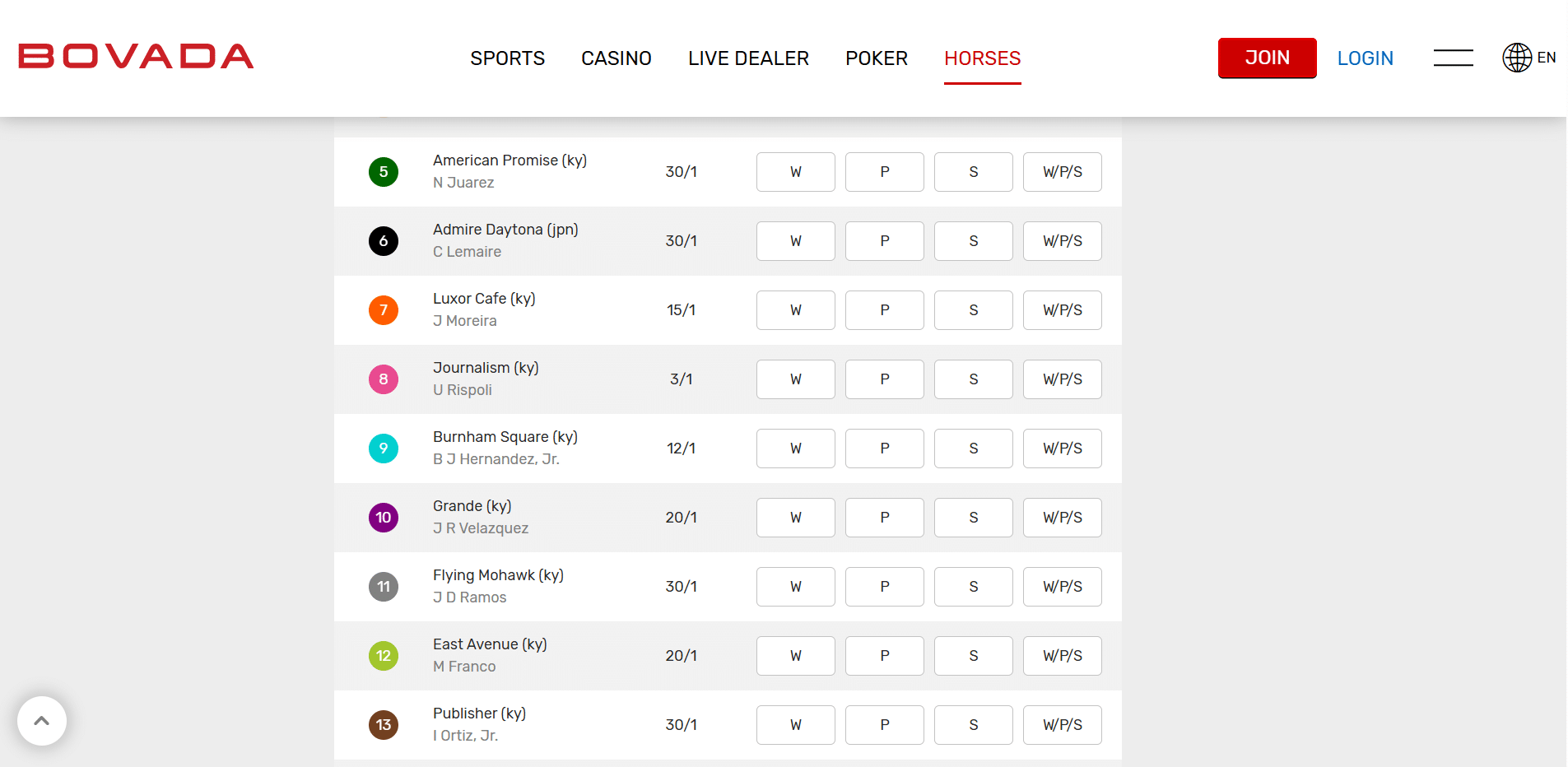Click the horse name Journalism (ky)

486,368
